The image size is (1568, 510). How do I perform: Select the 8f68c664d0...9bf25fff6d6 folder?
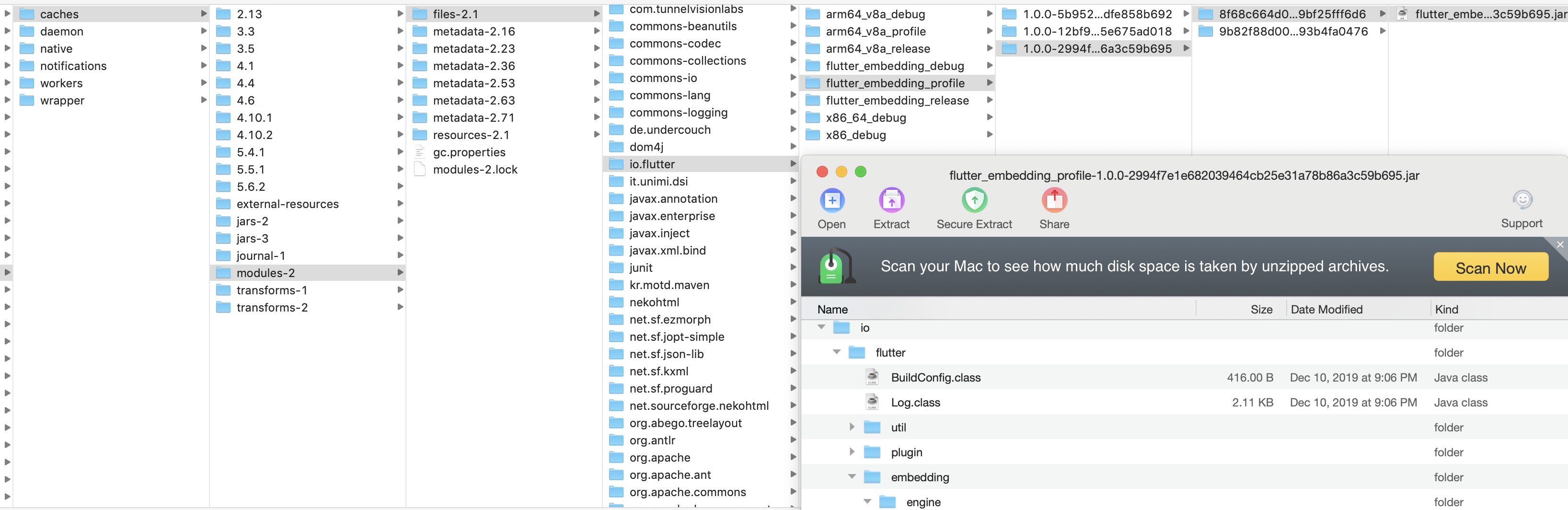coord(1291,13)
